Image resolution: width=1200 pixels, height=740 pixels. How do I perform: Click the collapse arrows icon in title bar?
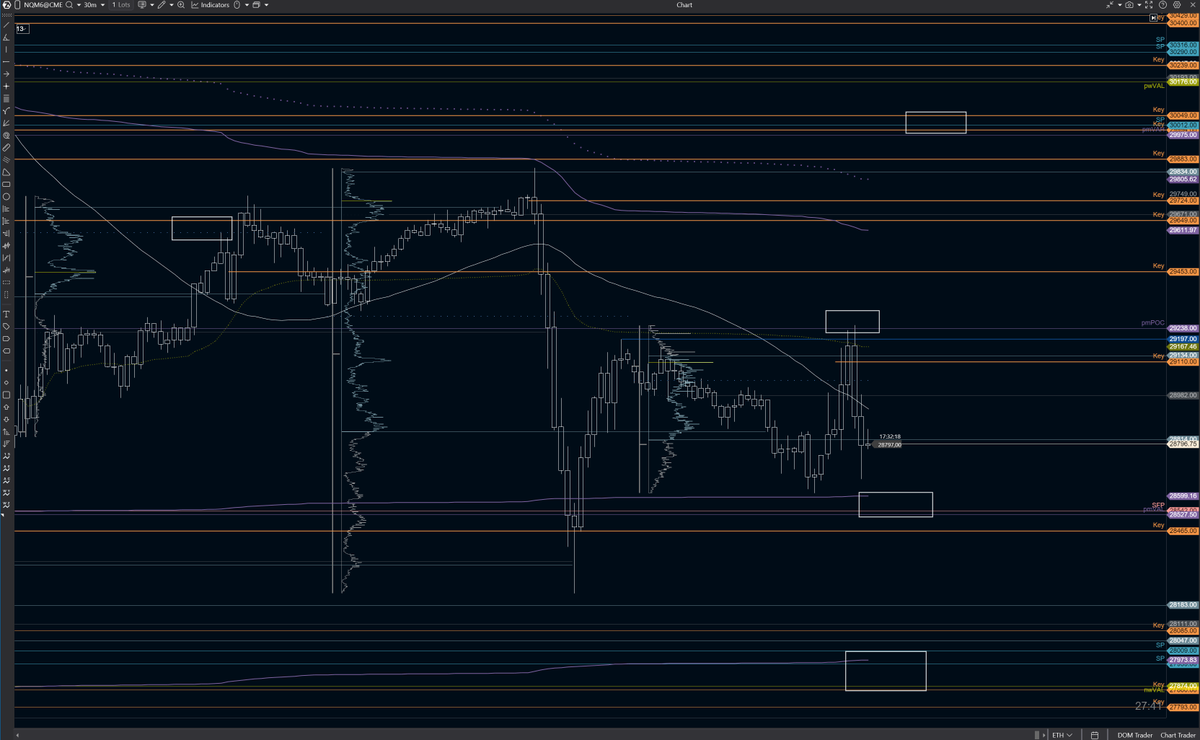pos(1110,5)
